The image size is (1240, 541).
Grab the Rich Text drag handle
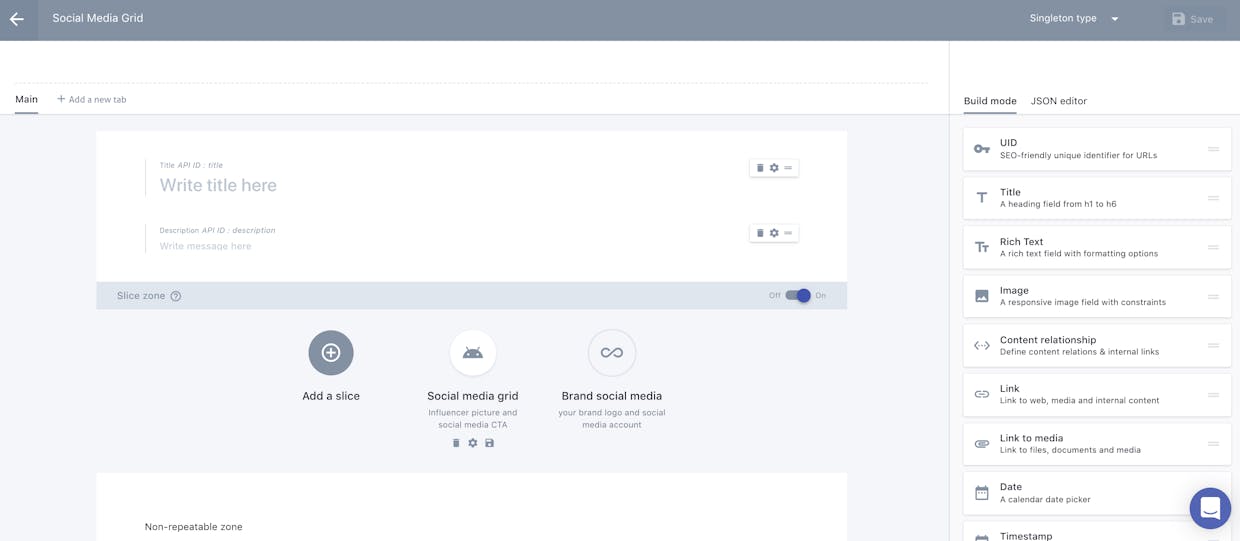1213,247
